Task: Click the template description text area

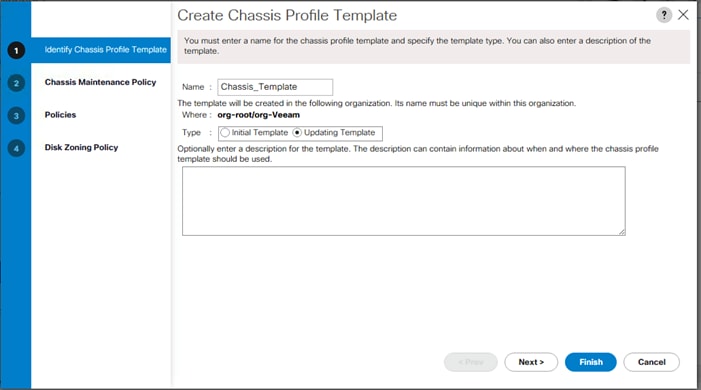Action: [404, 201]
